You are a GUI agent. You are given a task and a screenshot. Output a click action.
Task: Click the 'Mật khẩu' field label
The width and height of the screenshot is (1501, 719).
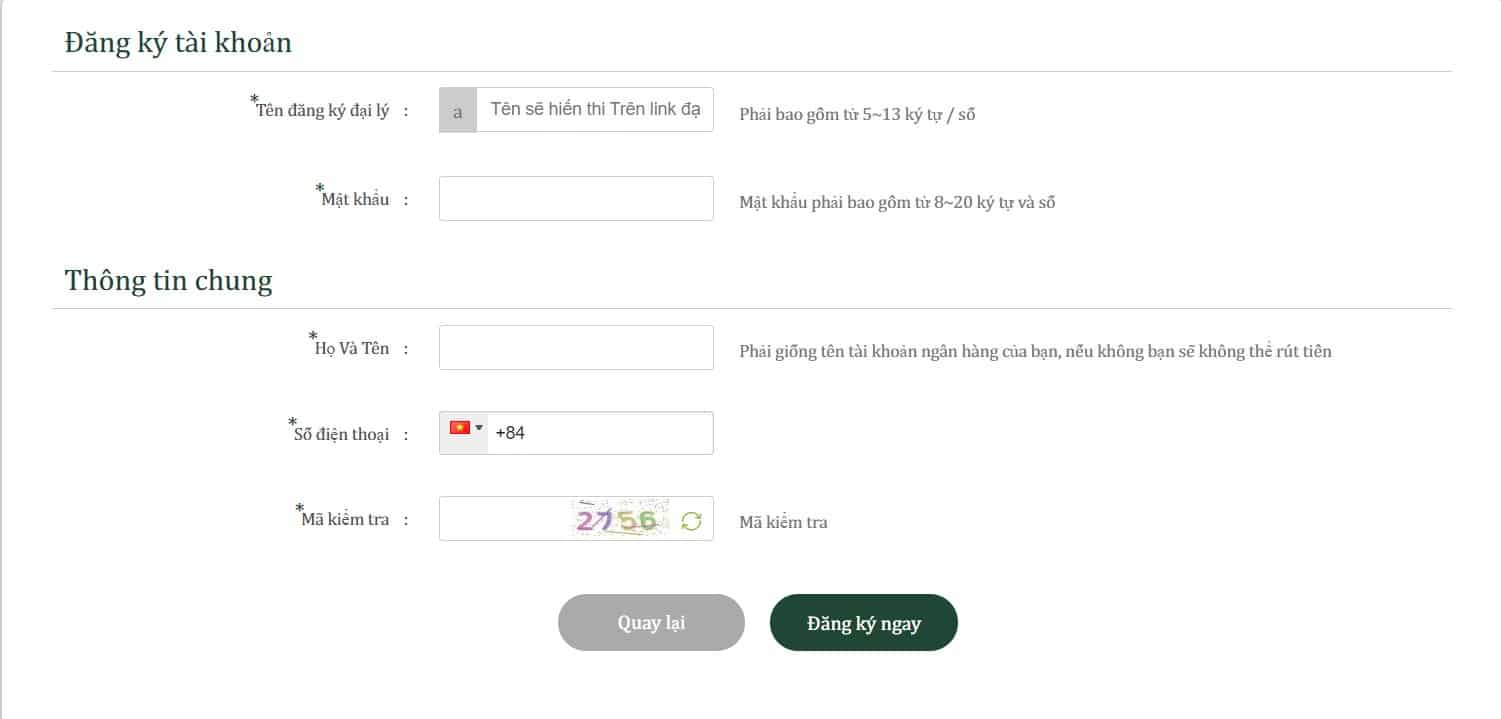coord(356,199)
